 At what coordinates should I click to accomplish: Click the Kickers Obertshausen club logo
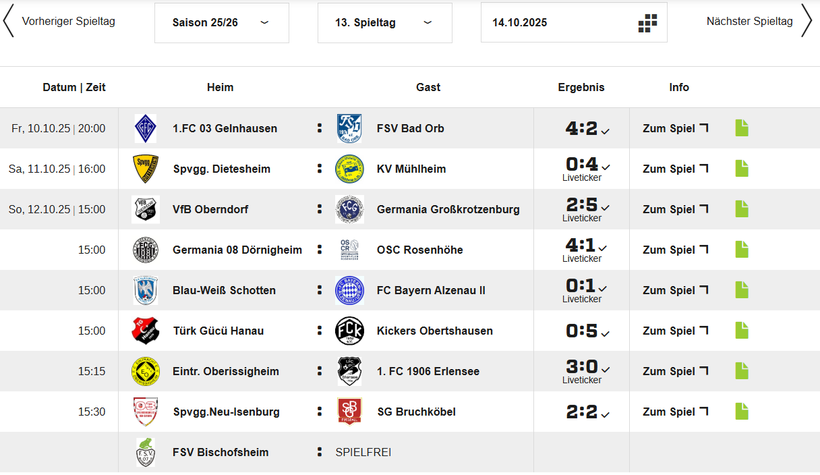tap(349, 331)
